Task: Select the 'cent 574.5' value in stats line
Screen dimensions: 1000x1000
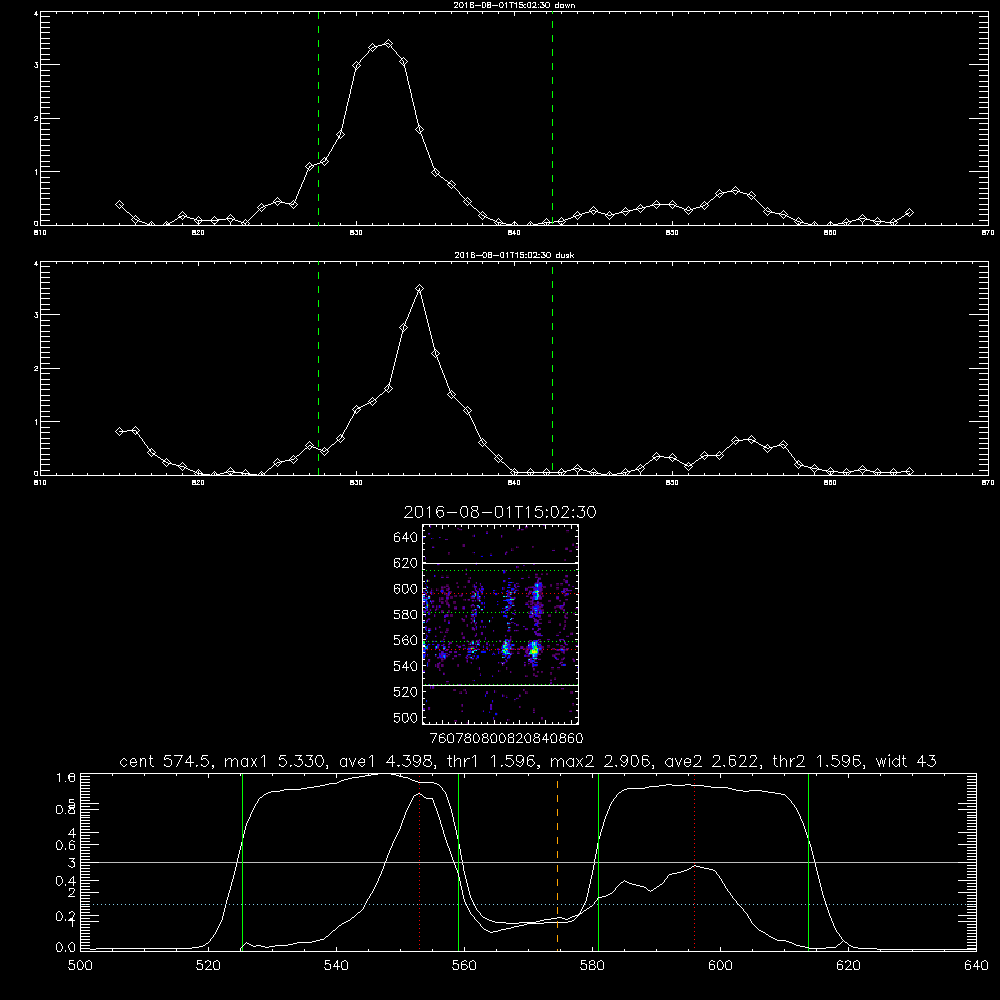Action: pyautogui.click(x=168, y=761)
